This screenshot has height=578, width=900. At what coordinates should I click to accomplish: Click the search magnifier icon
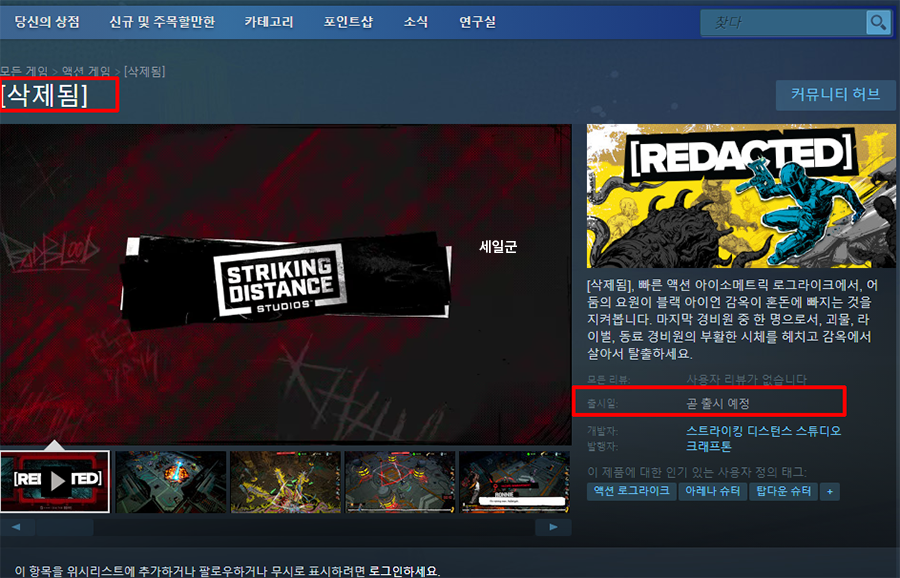click(878, 22)
